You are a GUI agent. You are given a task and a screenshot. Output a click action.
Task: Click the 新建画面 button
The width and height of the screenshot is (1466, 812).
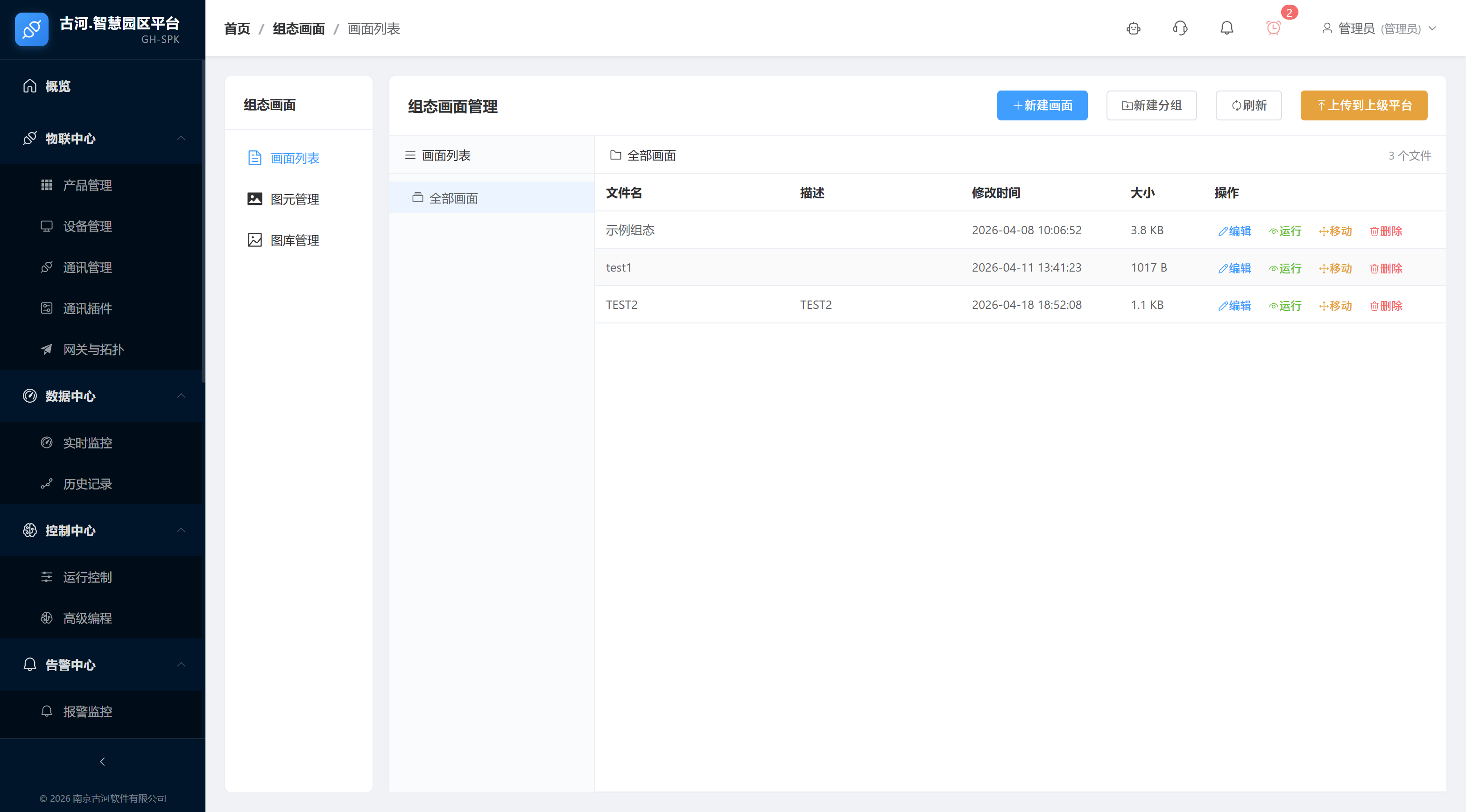click(1042, 105)
